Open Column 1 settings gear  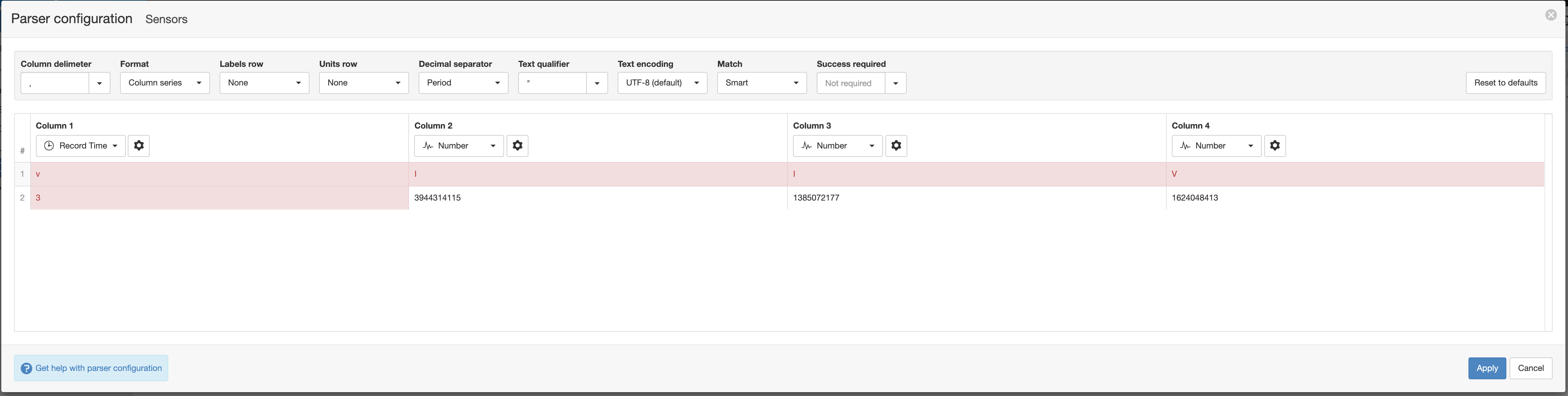139,146
